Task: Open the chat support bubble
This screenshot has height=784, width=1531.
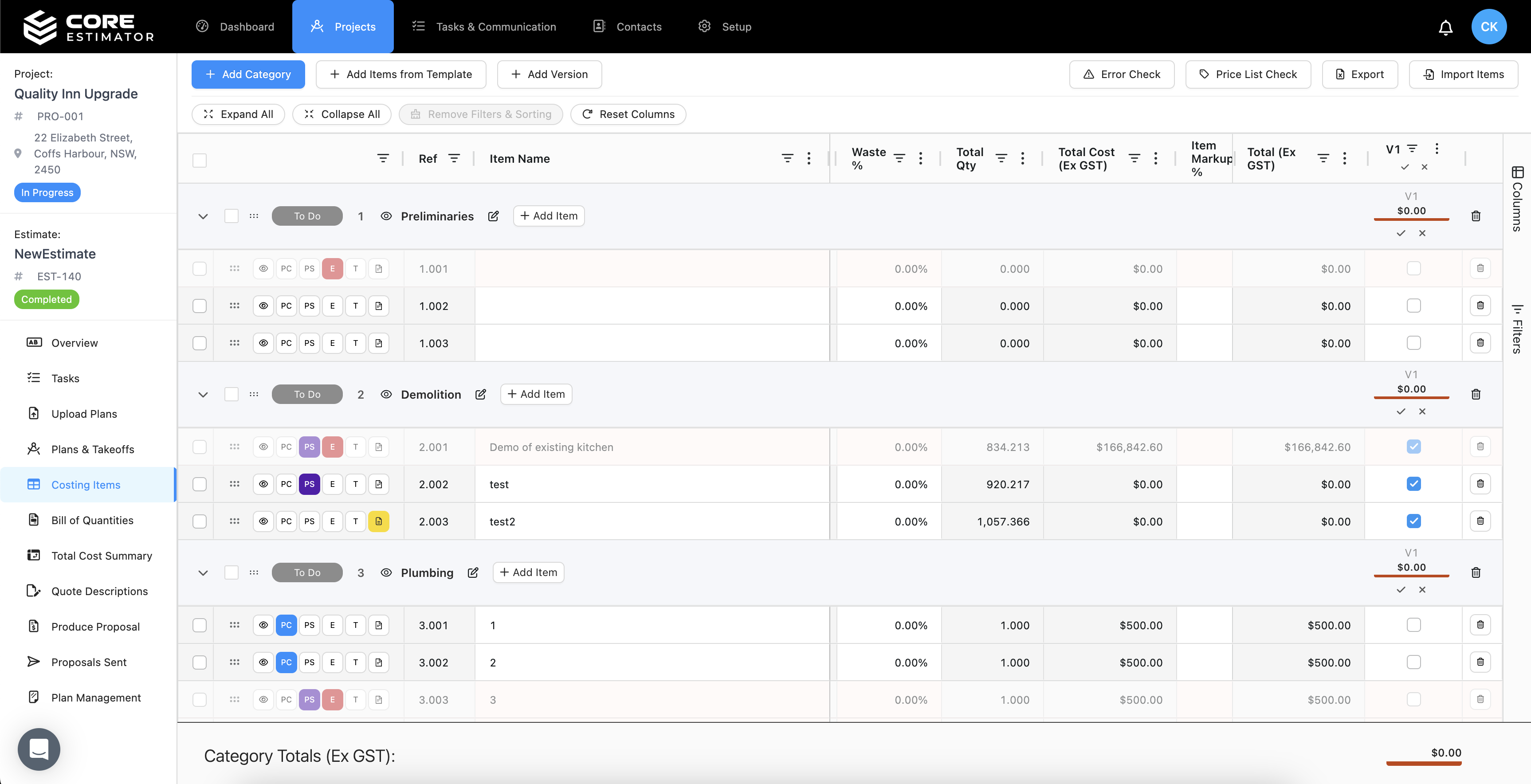Action: coord(38,749)
